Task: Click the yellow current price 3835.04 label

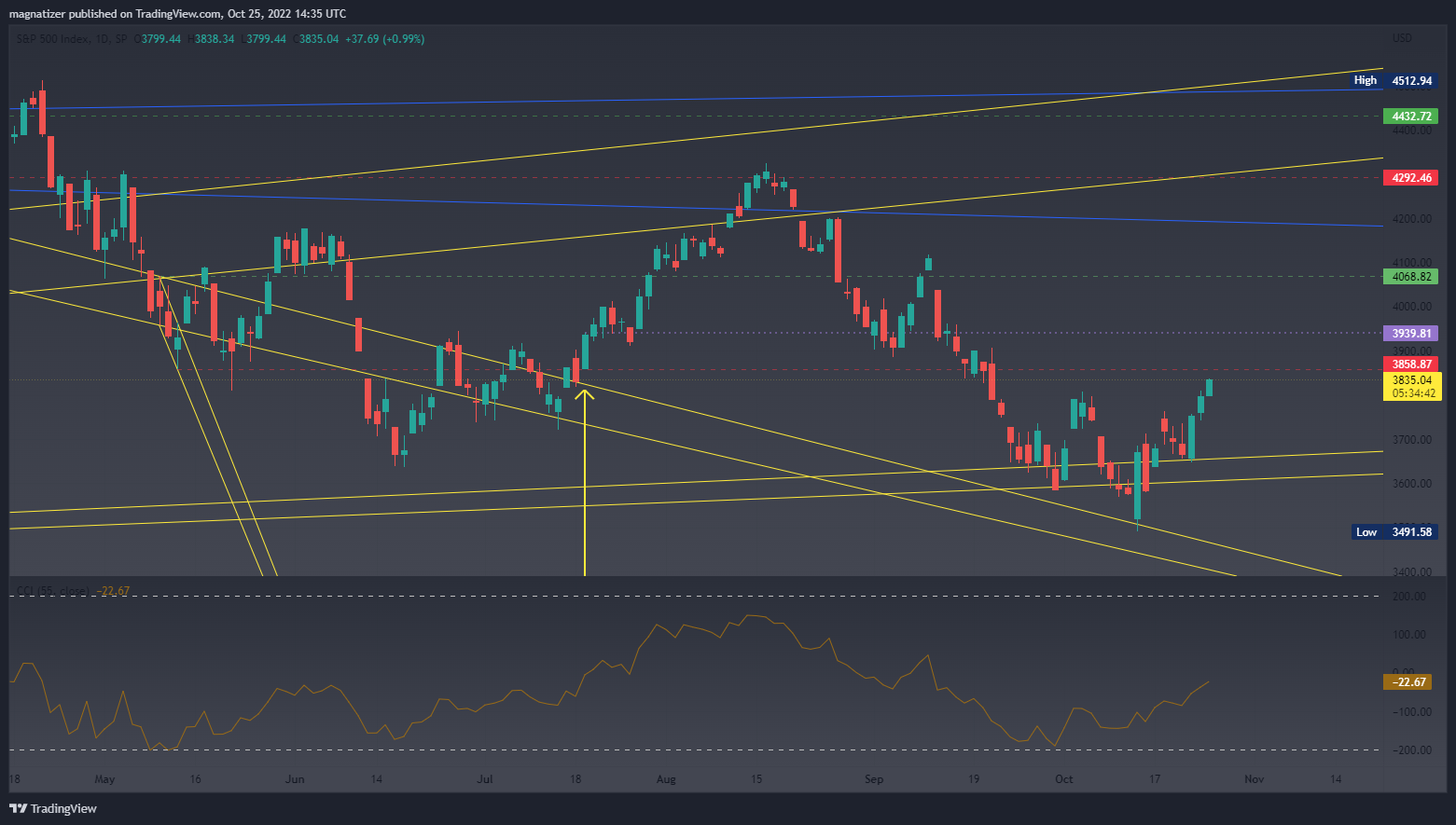Action: click(1411, 380)
